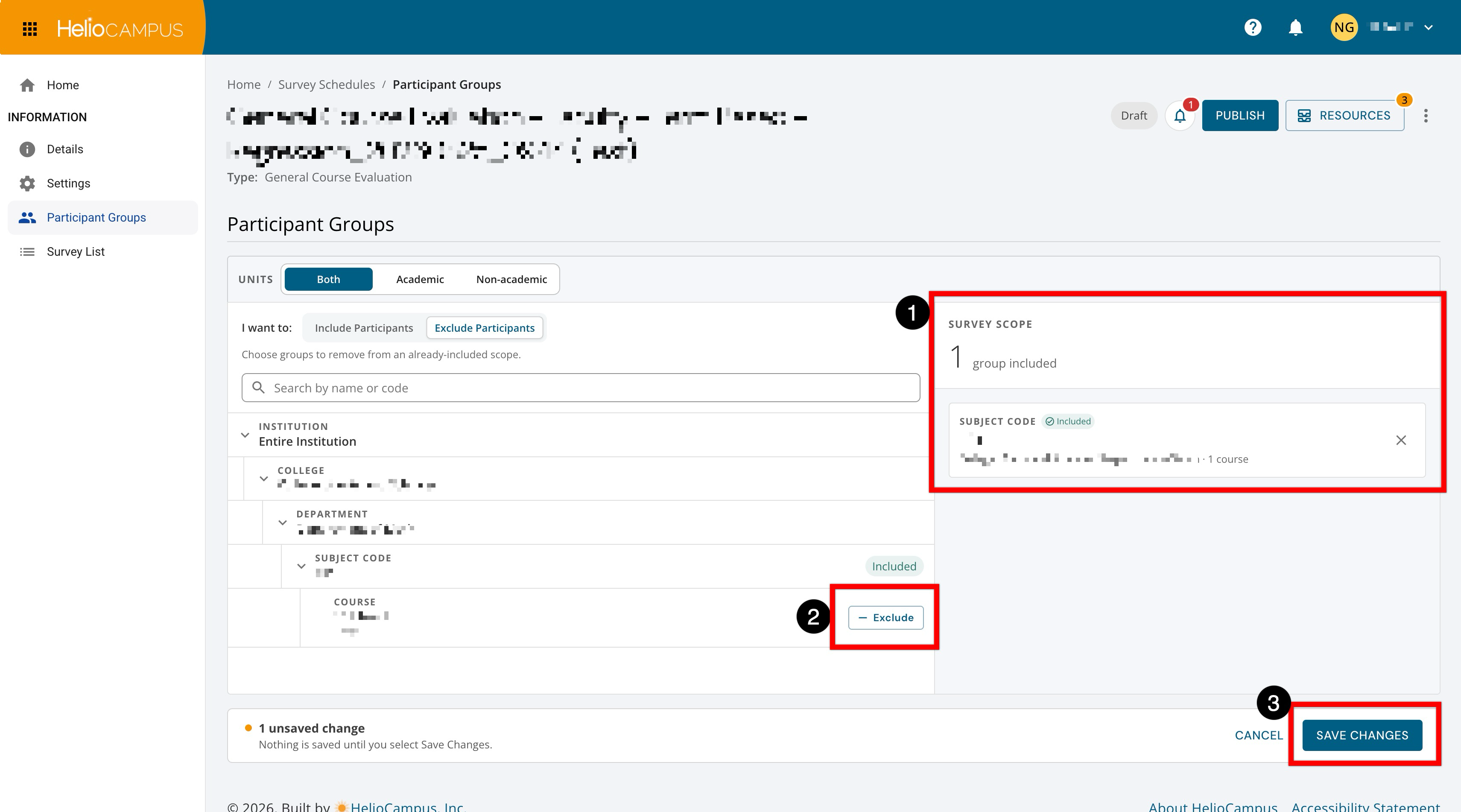Click the search magnifier icon

(x=259, y=388)
